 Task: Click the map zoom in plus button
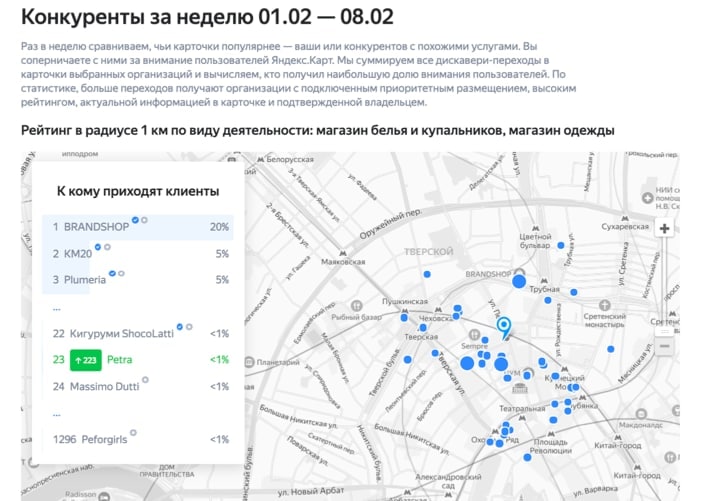[x=664, y=229]
